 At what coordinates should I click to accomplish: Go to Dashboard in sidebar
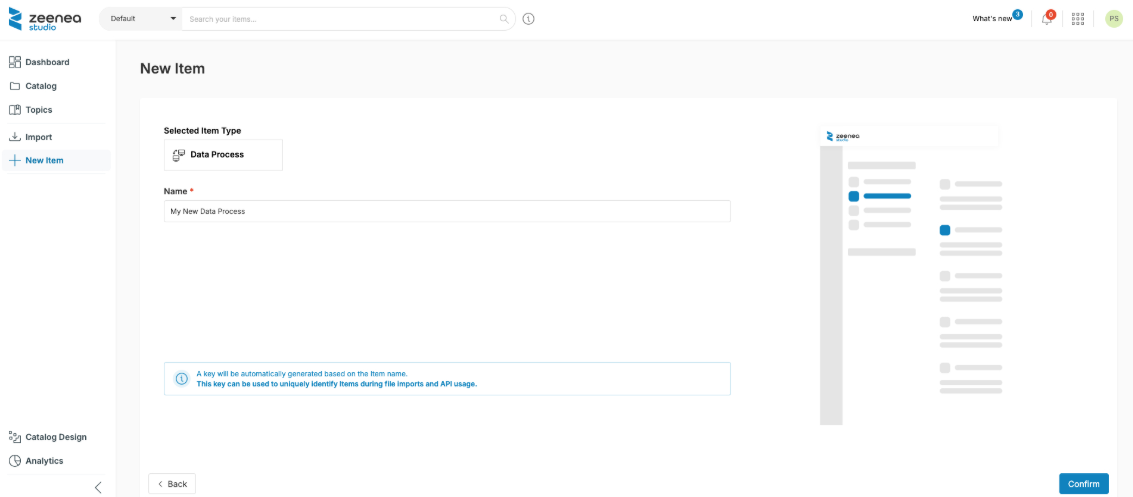coord(46,62)
